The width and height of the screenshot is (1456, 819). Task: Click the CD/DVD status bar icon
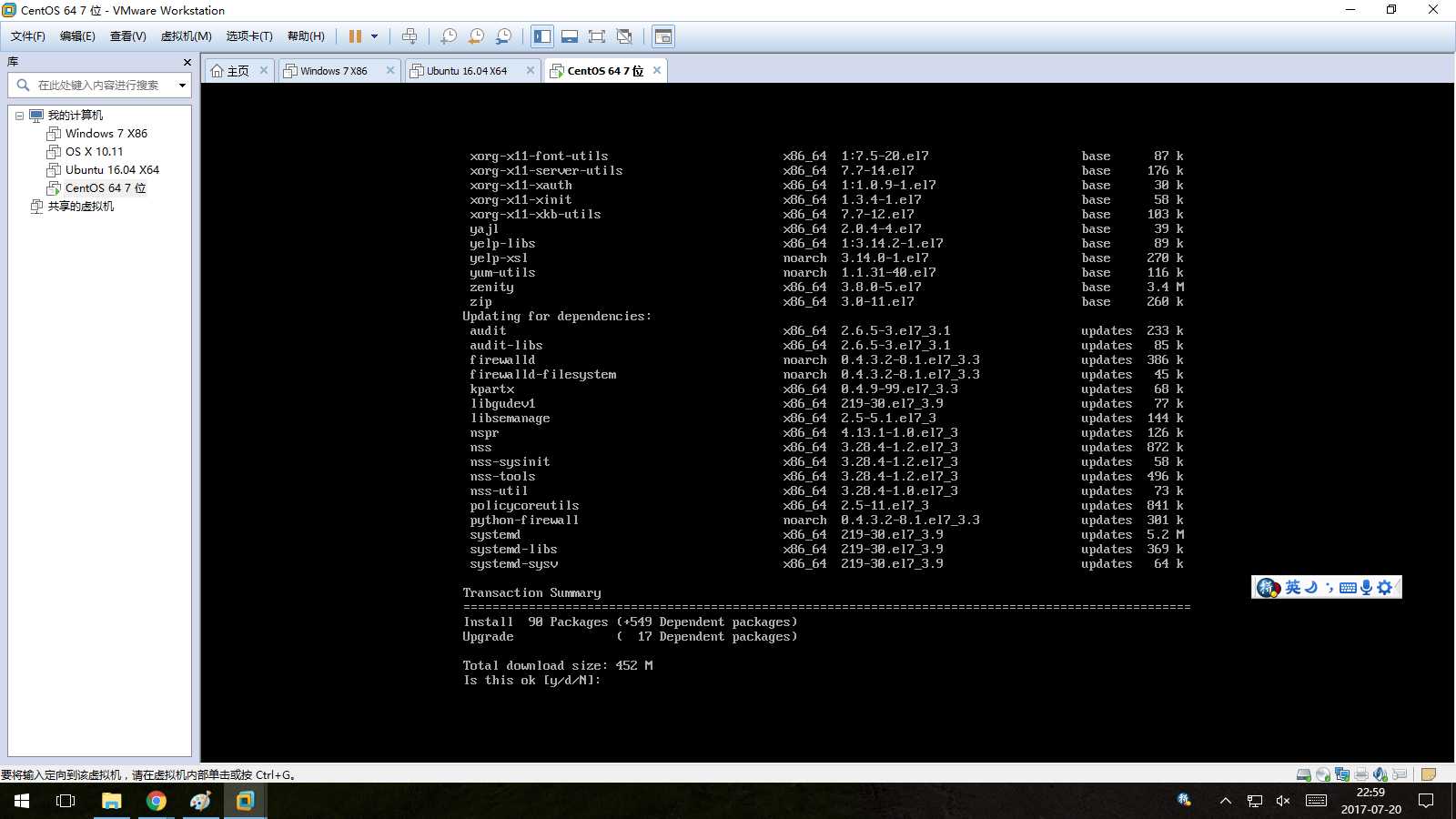(1323, 774)
